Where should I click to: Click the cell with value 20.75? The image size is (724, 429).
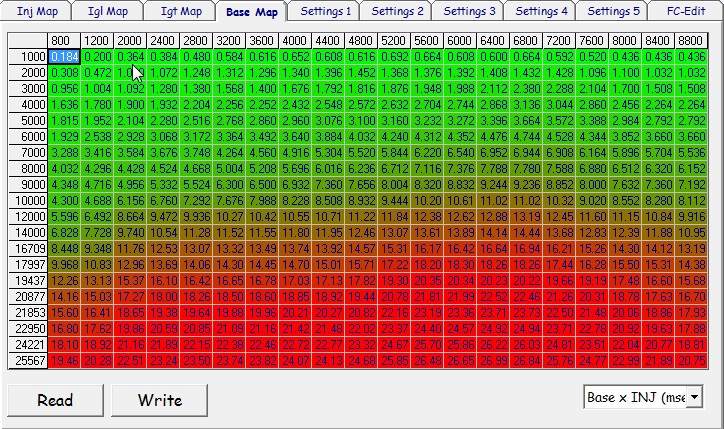(x=691, y=361)
